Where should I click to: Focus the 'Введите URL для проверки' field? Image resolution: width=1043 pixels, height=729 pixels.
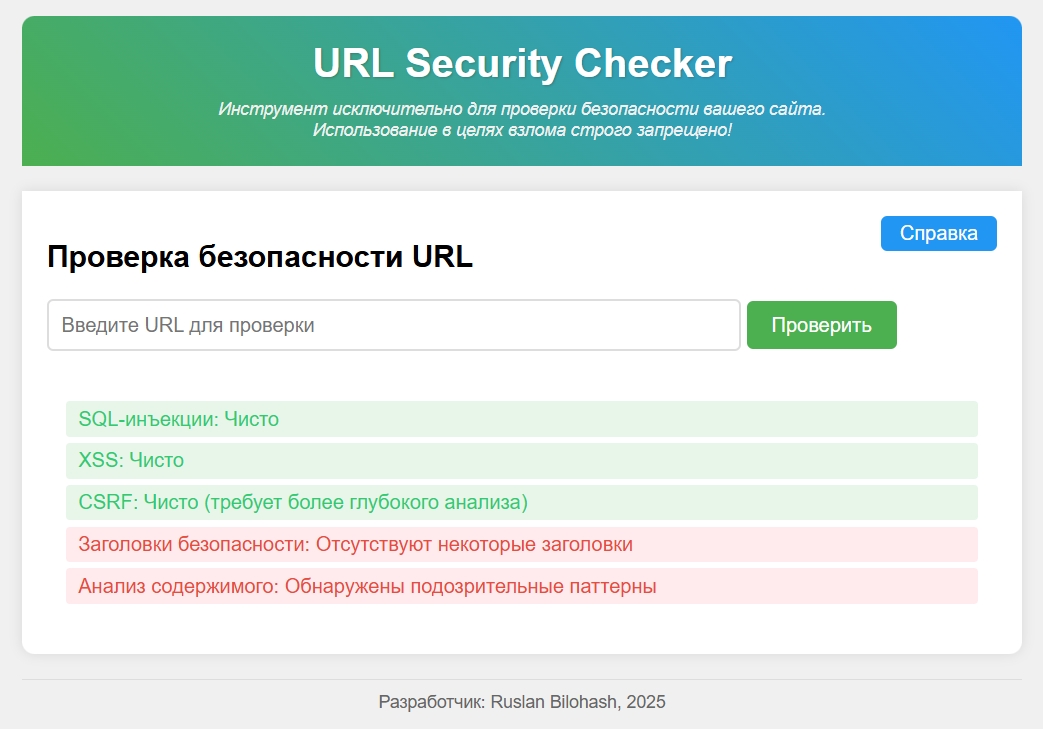tap(393, 325)
